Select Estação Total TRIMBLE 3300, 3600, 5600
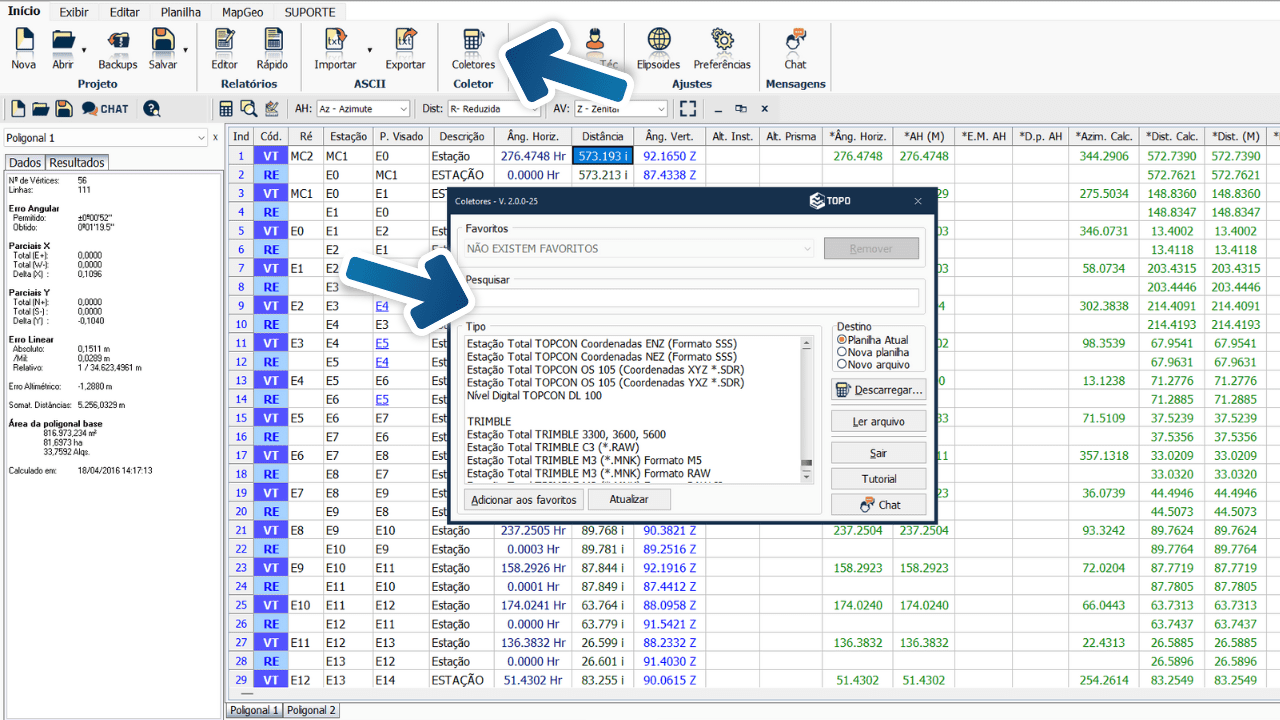This screenshot has width=1280, height=720. [x=566, y=434]
